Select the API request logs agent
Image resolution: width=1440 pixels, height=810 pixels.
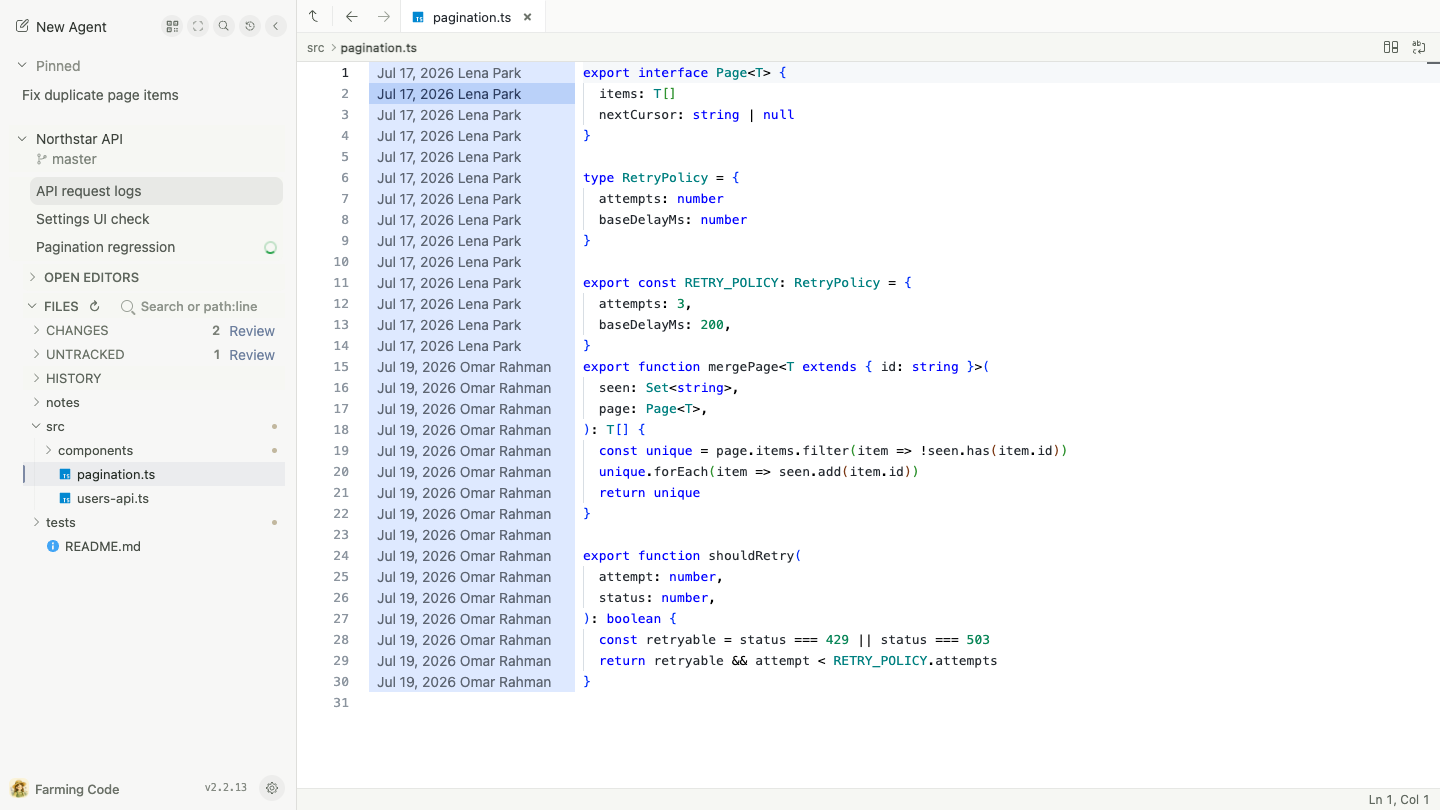[x=156, y=191]
